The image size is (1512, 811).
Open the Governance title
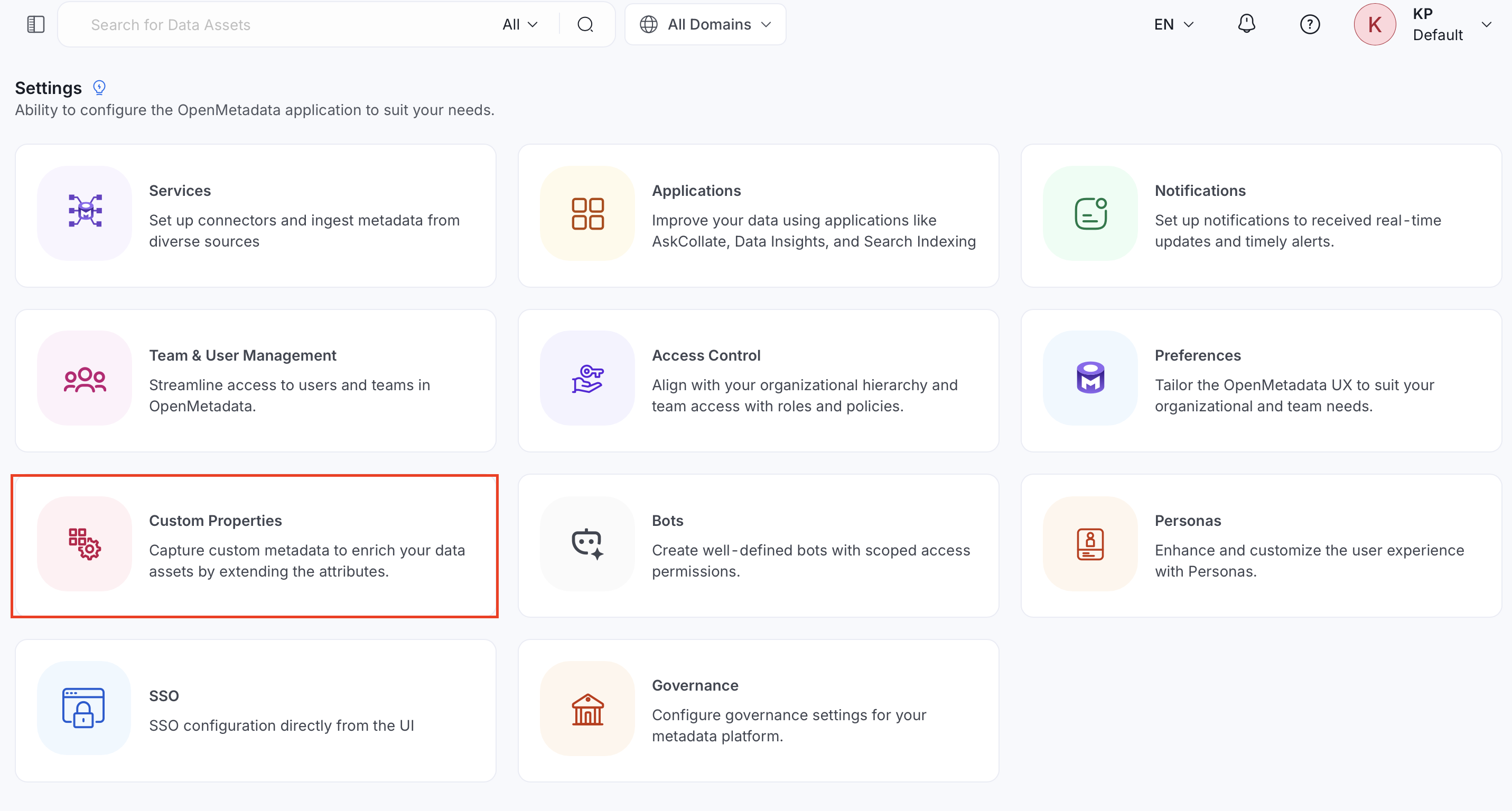click(695, 685)
